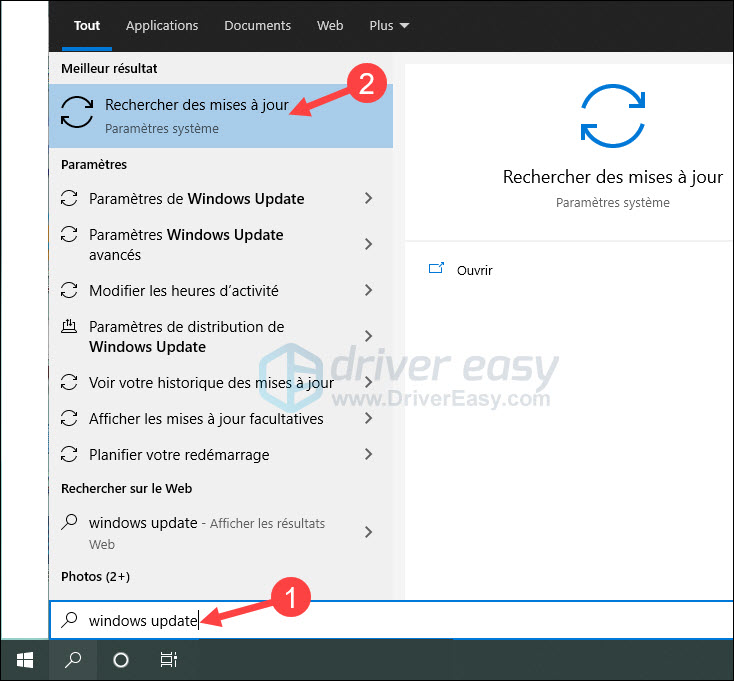Click sync icon of Voir votre historique
Viewport: 734px width, 681px height.
pyautogui.click(x=69, y=382)
